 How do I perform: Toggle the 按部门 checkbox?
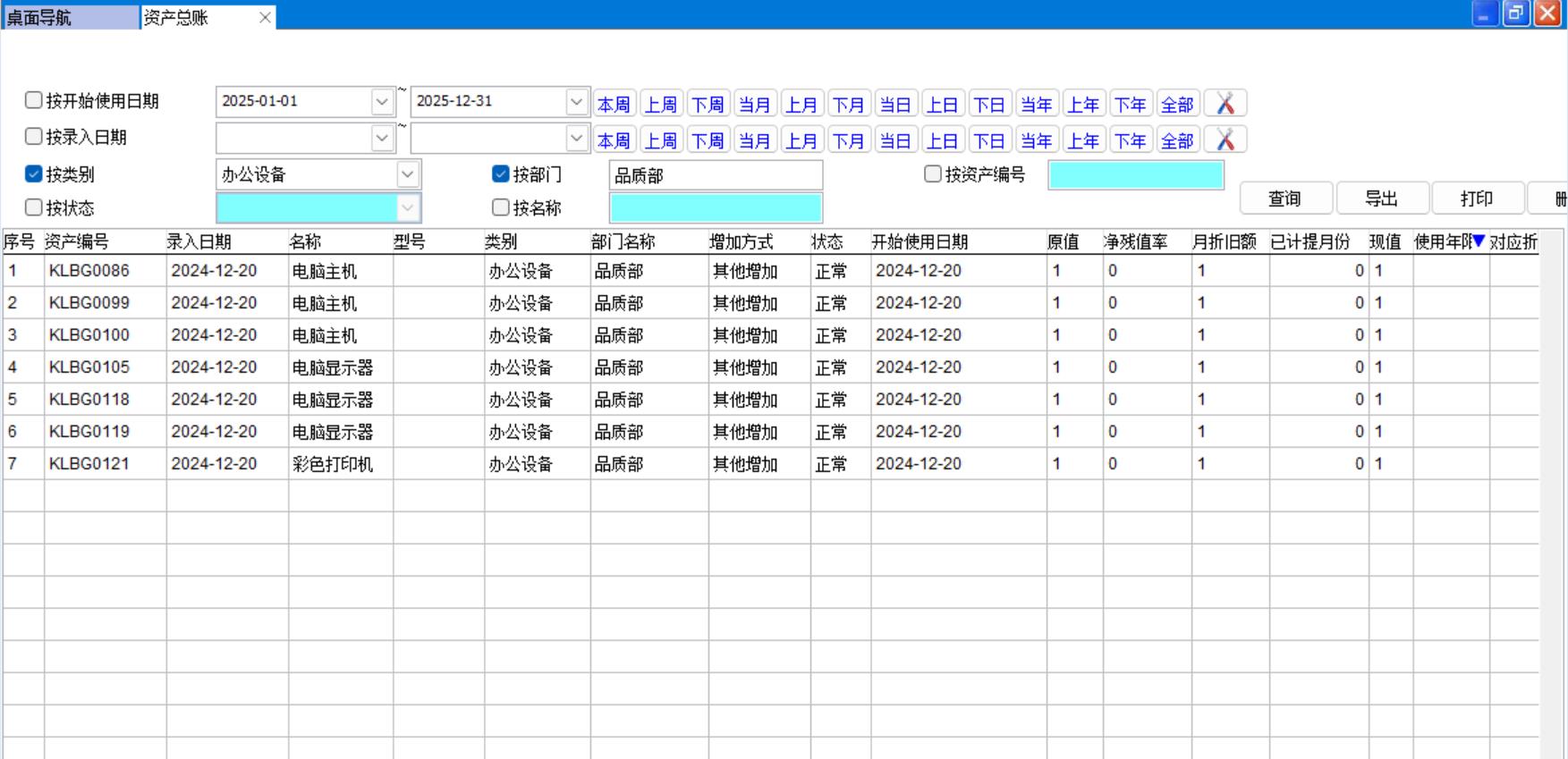click(x=501, y=173)
